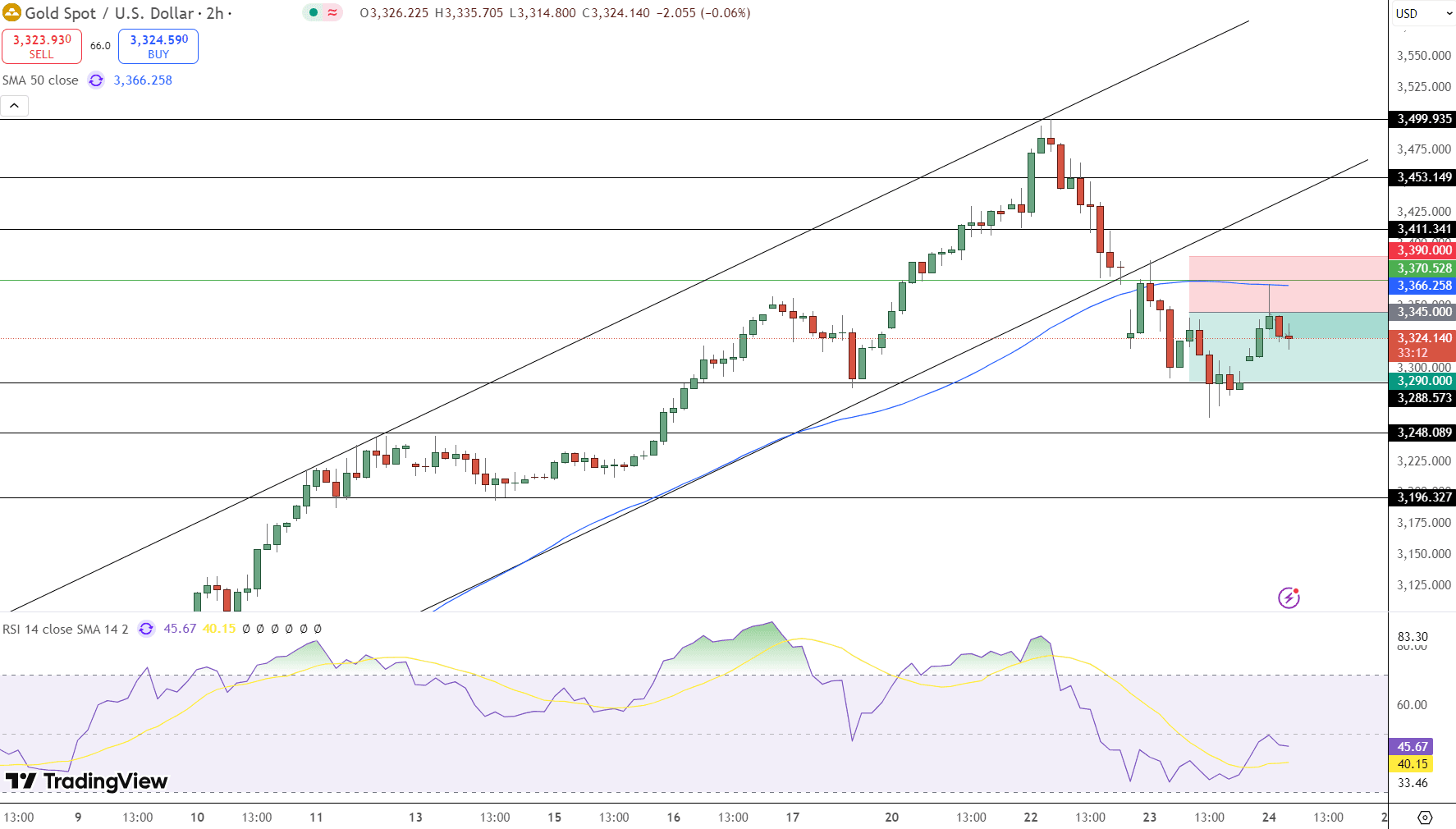Click the 3,248.089 horizontal line price label
Image resolution: width=1456 pixels, height=829 pixels.
click(x=1422, y=433)
